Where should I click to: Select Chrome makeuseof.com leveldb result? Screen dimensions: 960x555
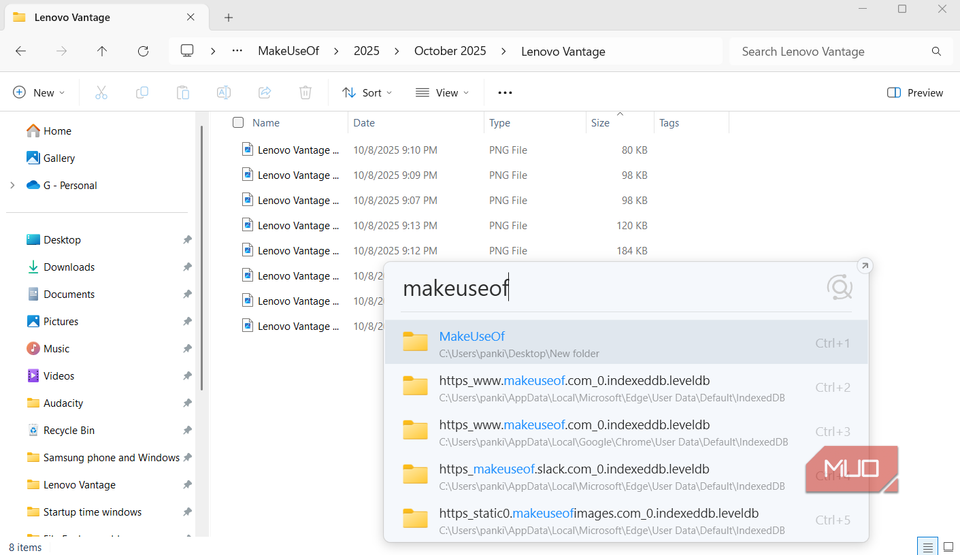click(x=626, y=431)
